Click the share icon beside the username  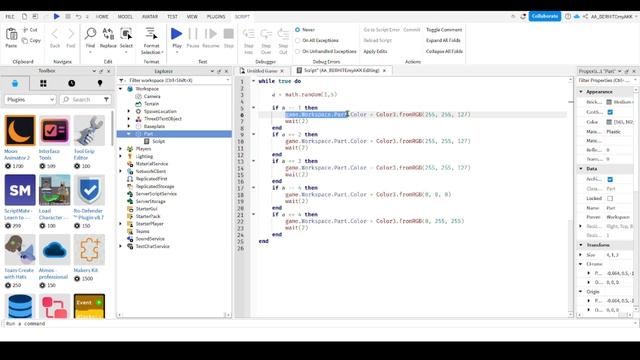tap(585, 16)
